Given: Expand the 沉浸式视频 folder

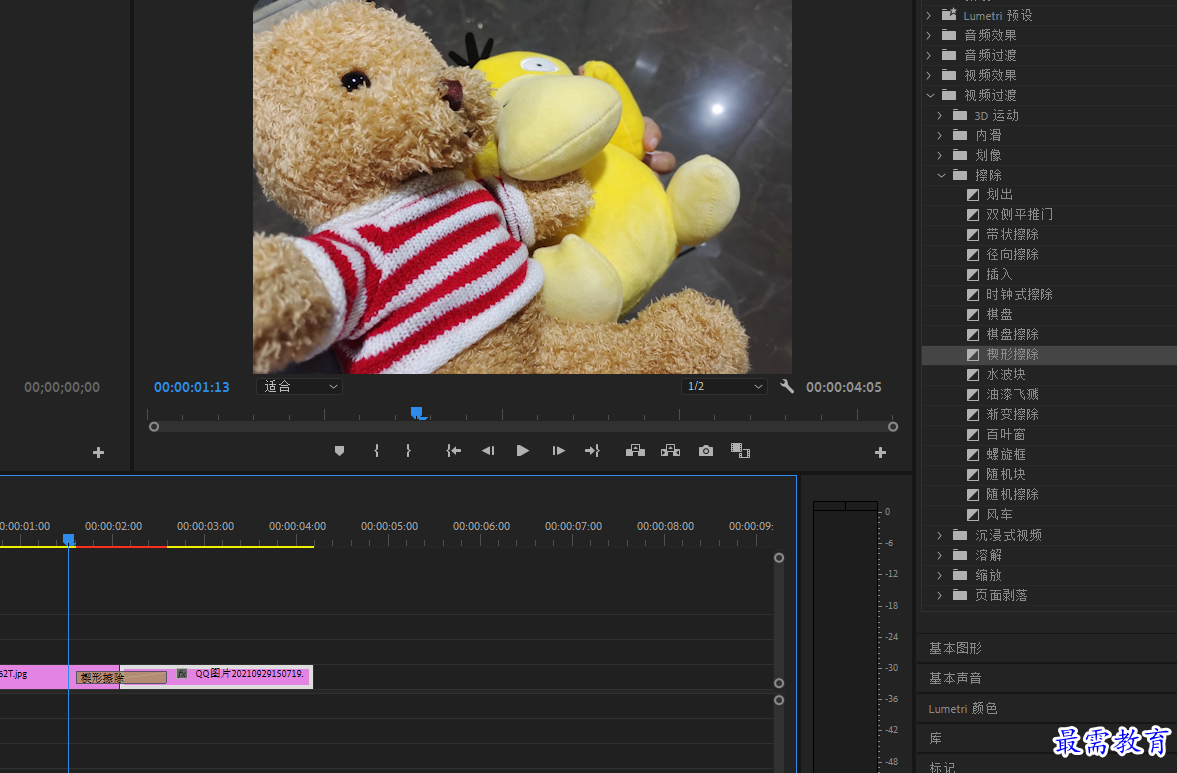Looking at the screenshot, I should click(x=940, y=535).
